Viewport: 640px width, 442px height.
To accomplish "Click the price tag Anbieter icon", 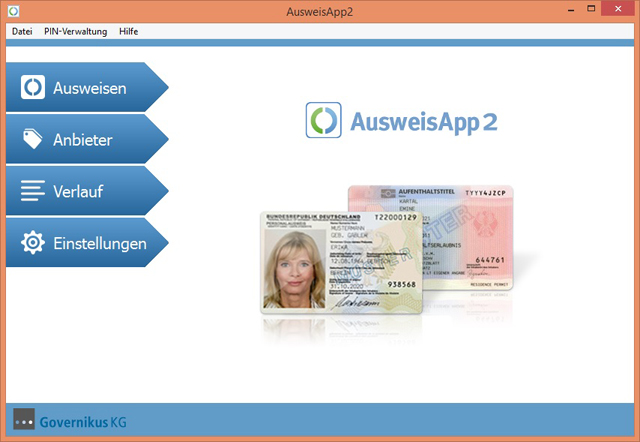I will [32, 139].
